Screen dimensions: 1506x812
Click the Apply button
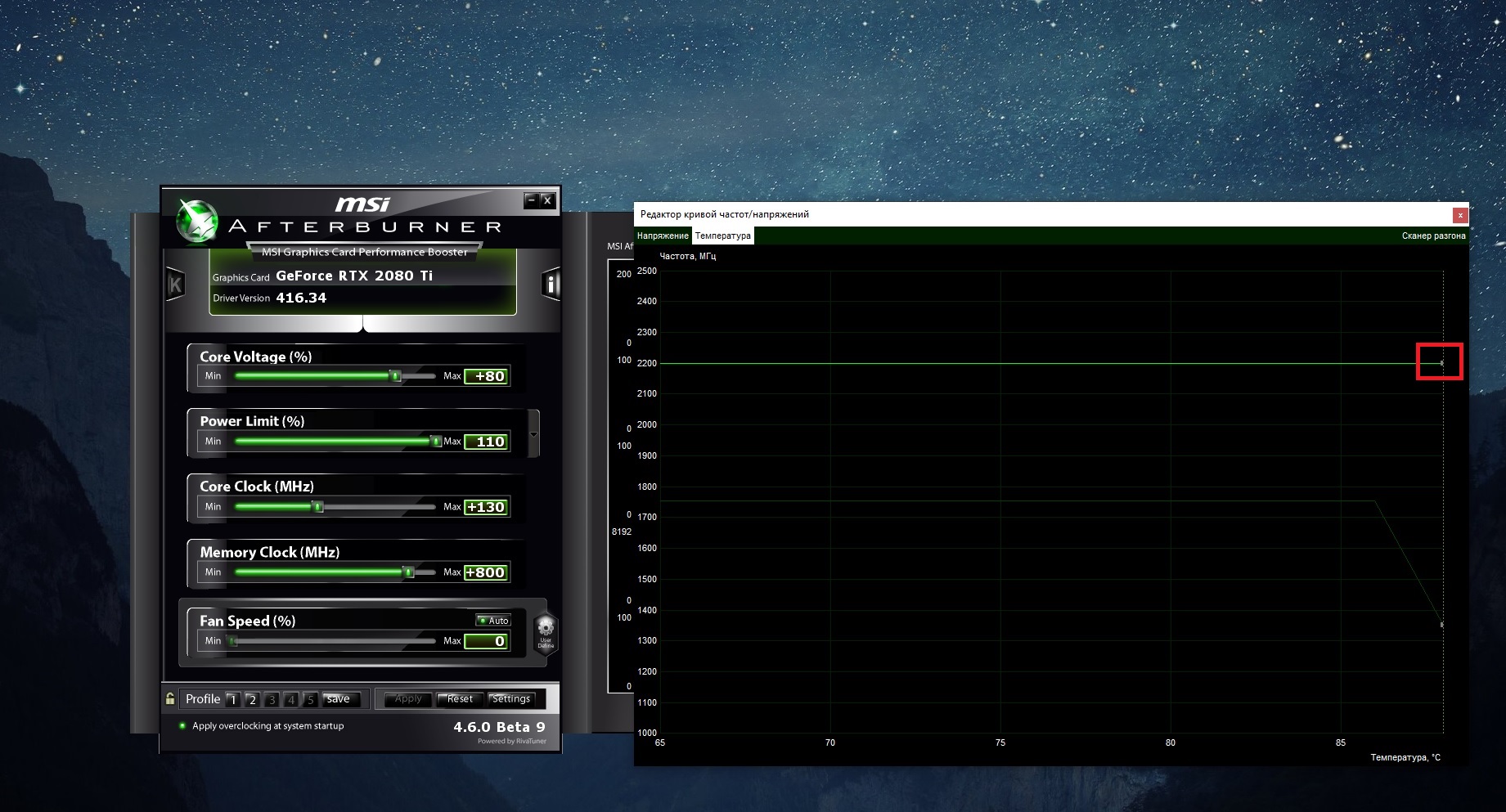[x=408, y=699]
